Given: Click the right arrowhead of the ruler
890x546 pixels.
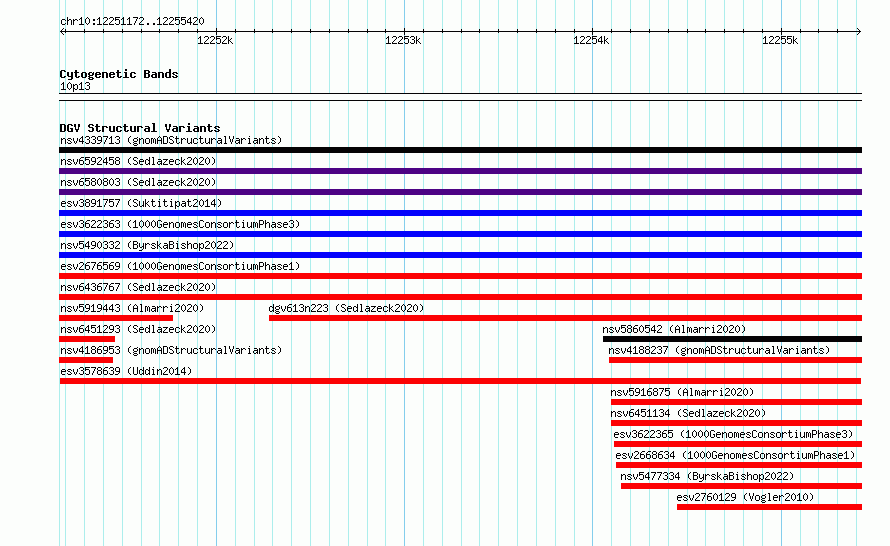Looking at the screenshot, I should pos(859,31).
